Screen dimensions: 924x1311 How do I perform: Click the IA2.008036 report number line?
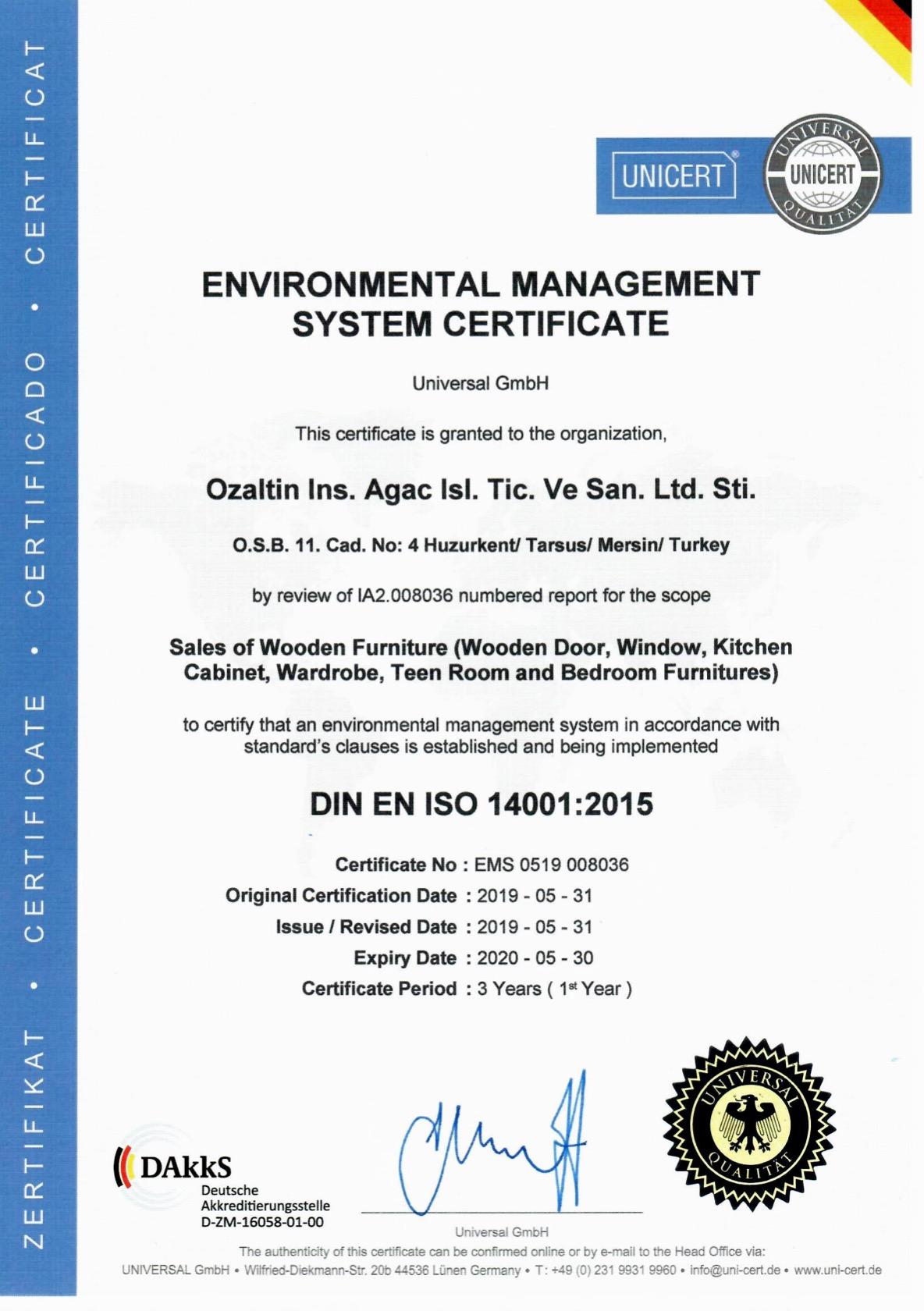[481, 595]
